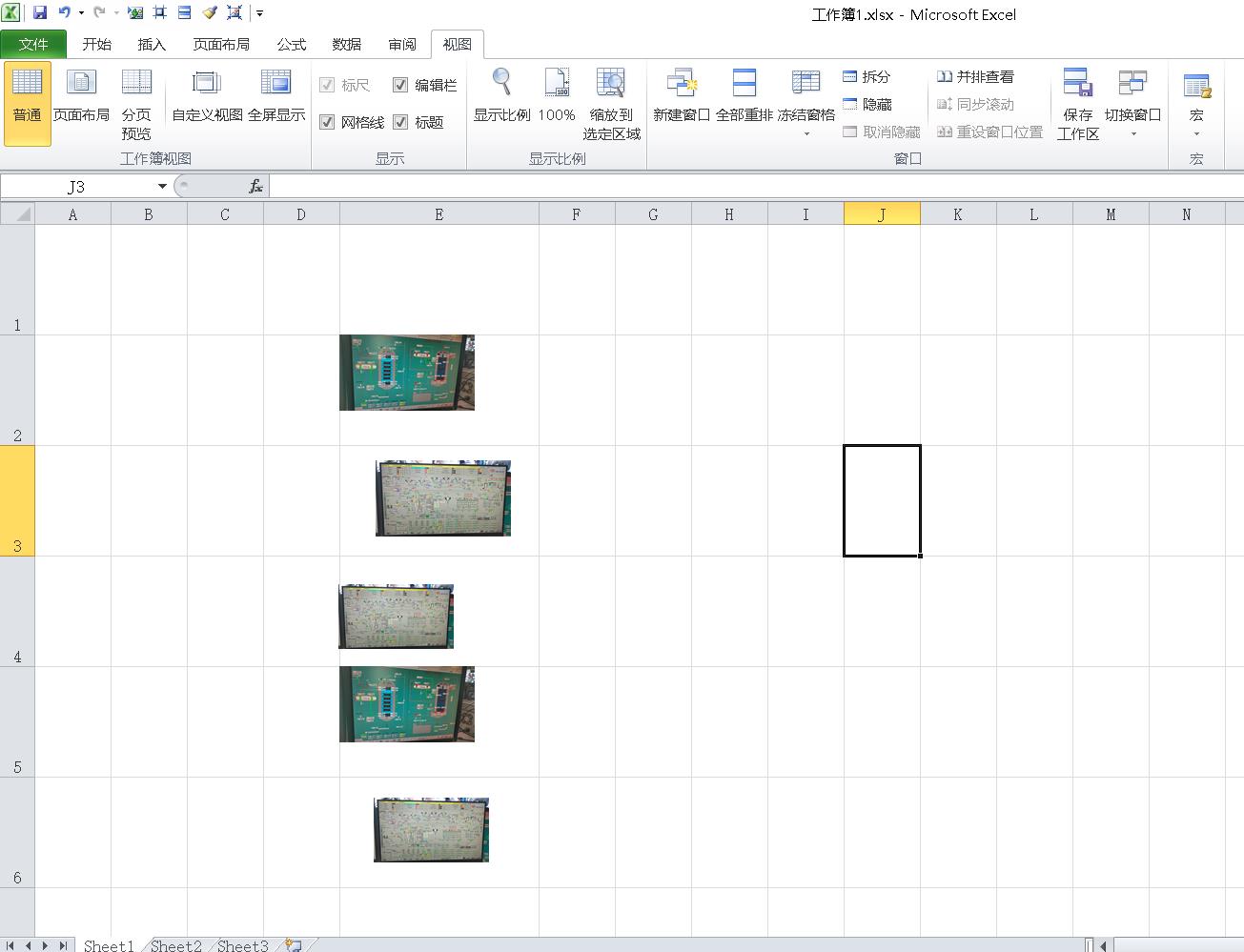
Task: Click 保存工作区 button
Action: pos(1078,103)
